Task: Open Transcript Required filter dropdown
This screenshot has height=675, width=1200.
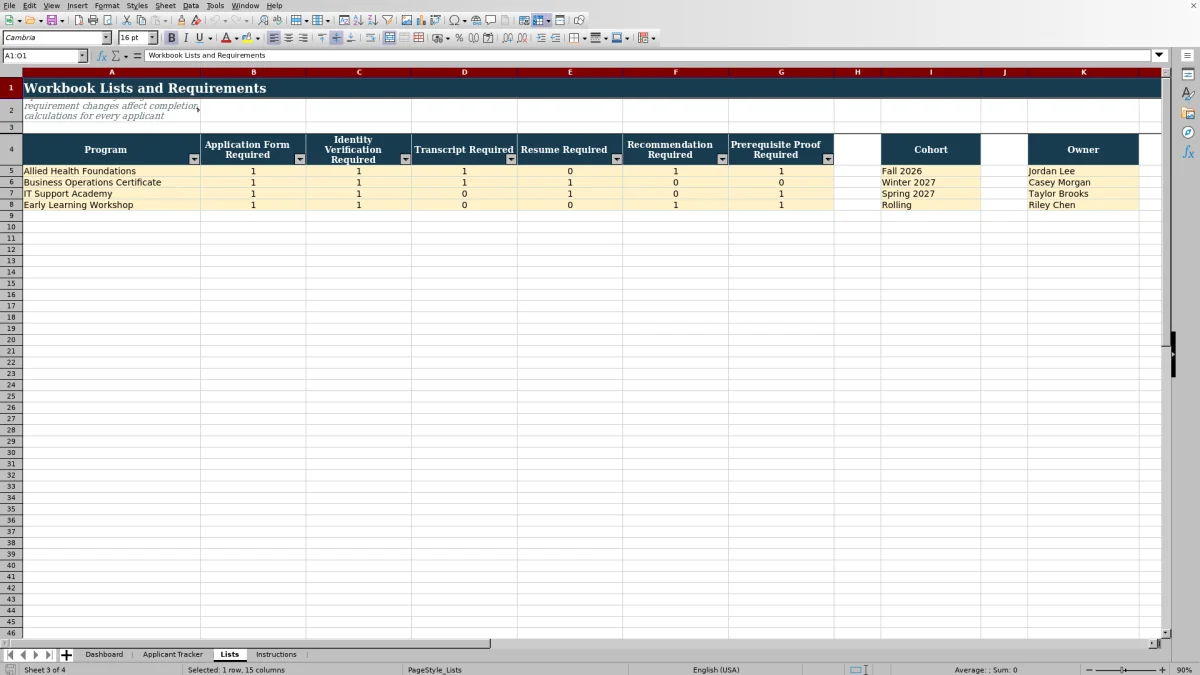Action: pos(511,159)
